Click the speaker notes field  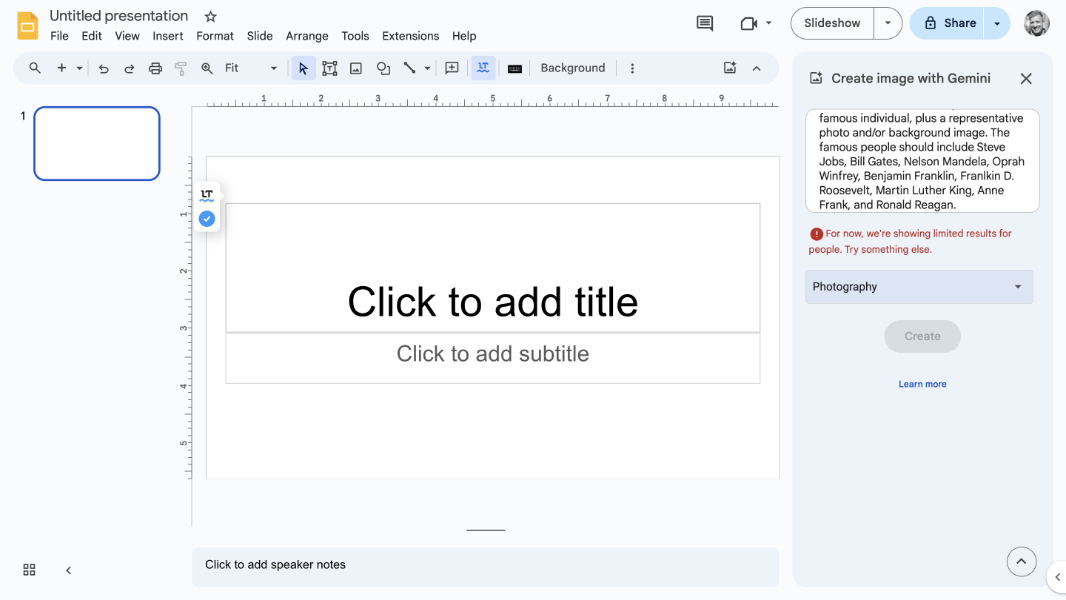(x=485, y=565)
